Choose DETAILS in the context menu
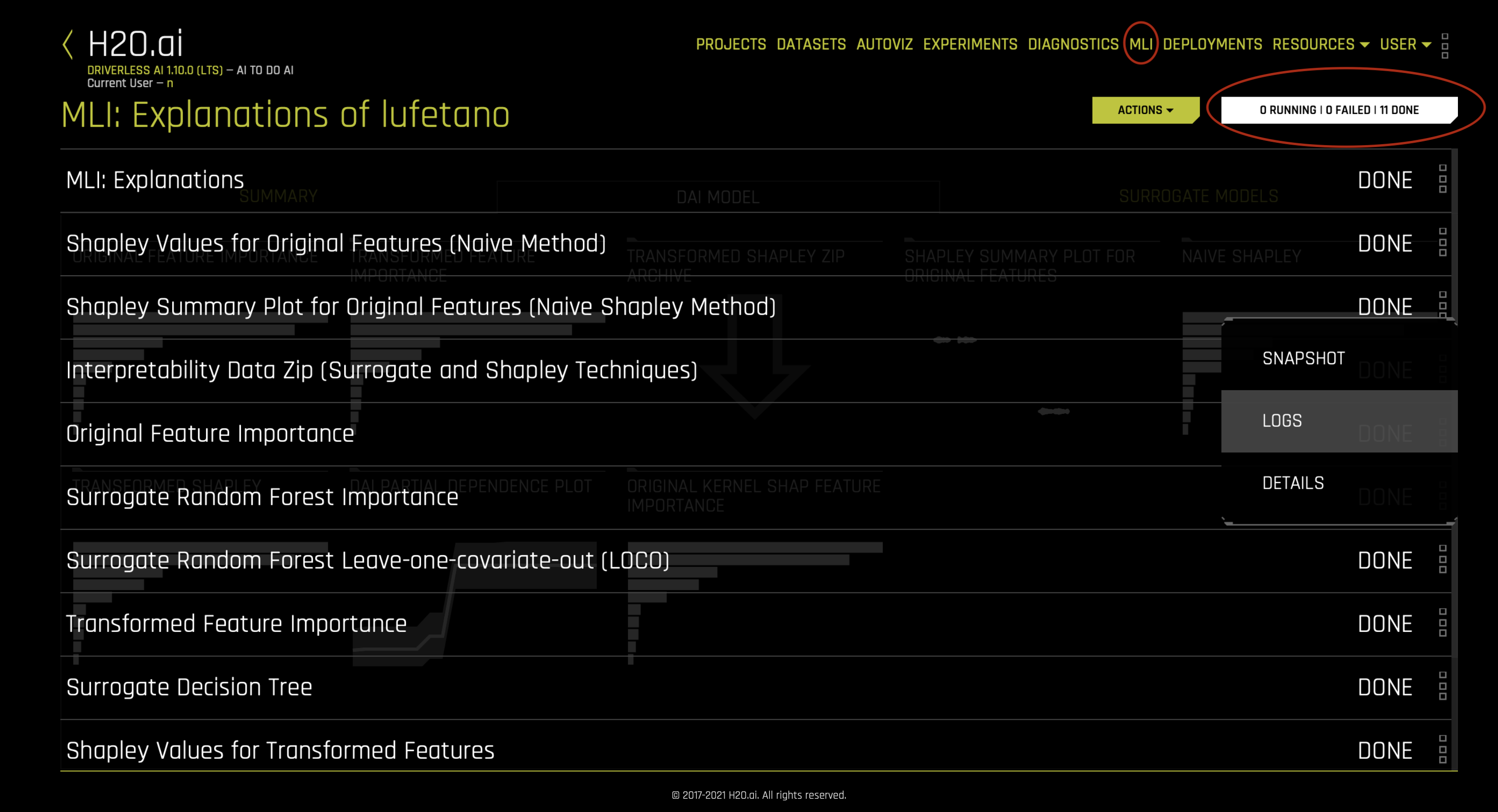Image resolution: width=1498 pixels, height=812 pixels. click(1293, 483)
